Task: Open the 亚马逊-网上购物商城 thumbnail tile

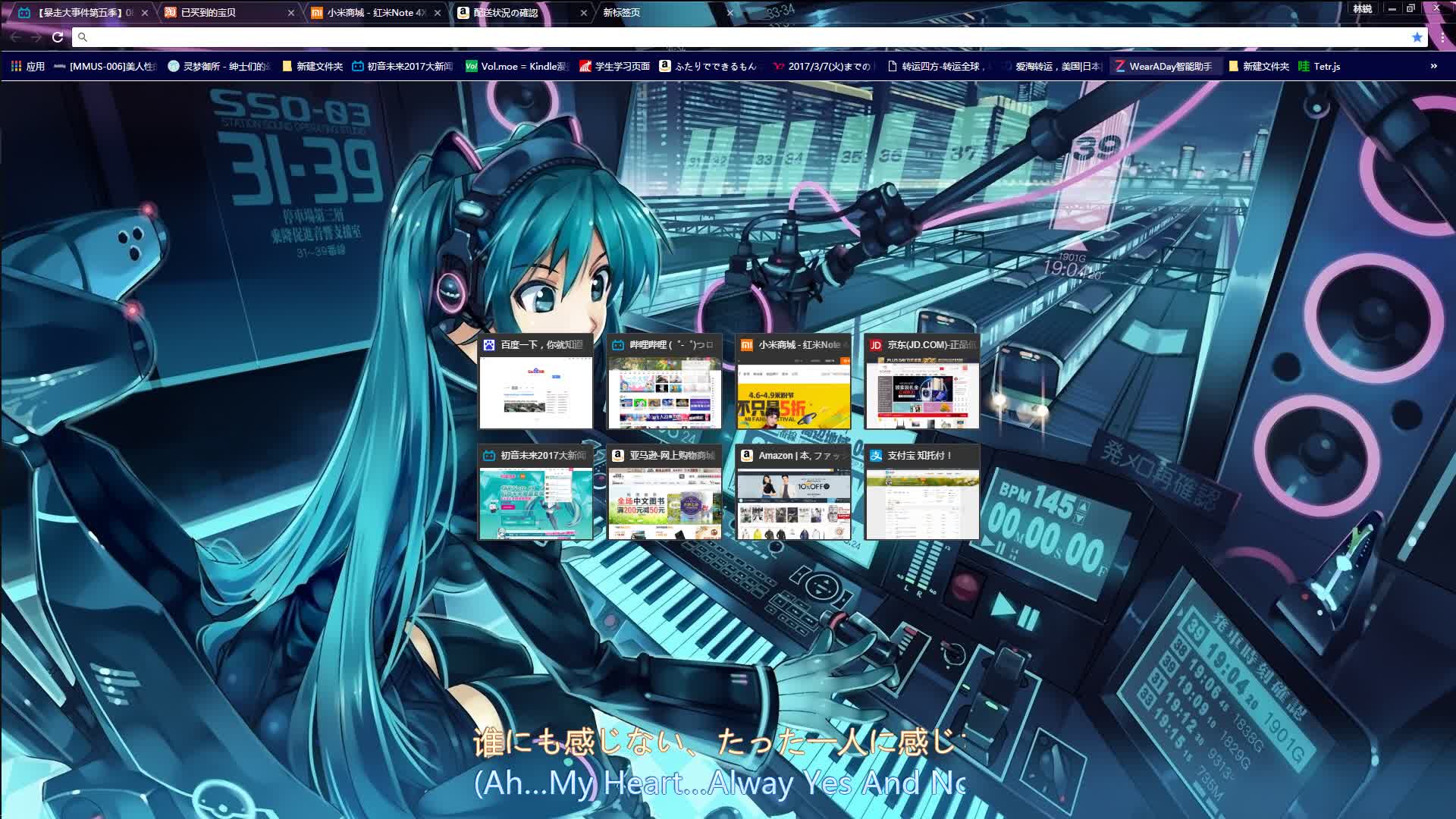Action: coord(664,492)
